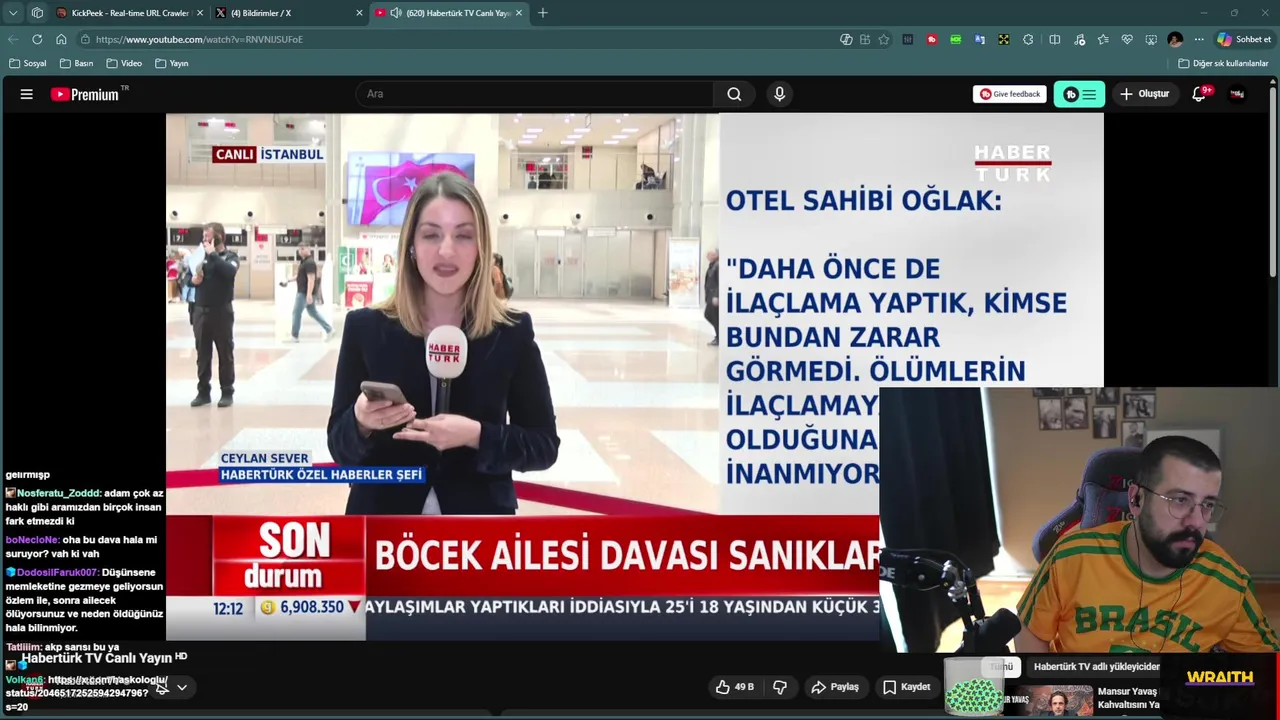Click the screenshot tool icon
This screenshot has width=1280, height=720.
point(1151,39)
